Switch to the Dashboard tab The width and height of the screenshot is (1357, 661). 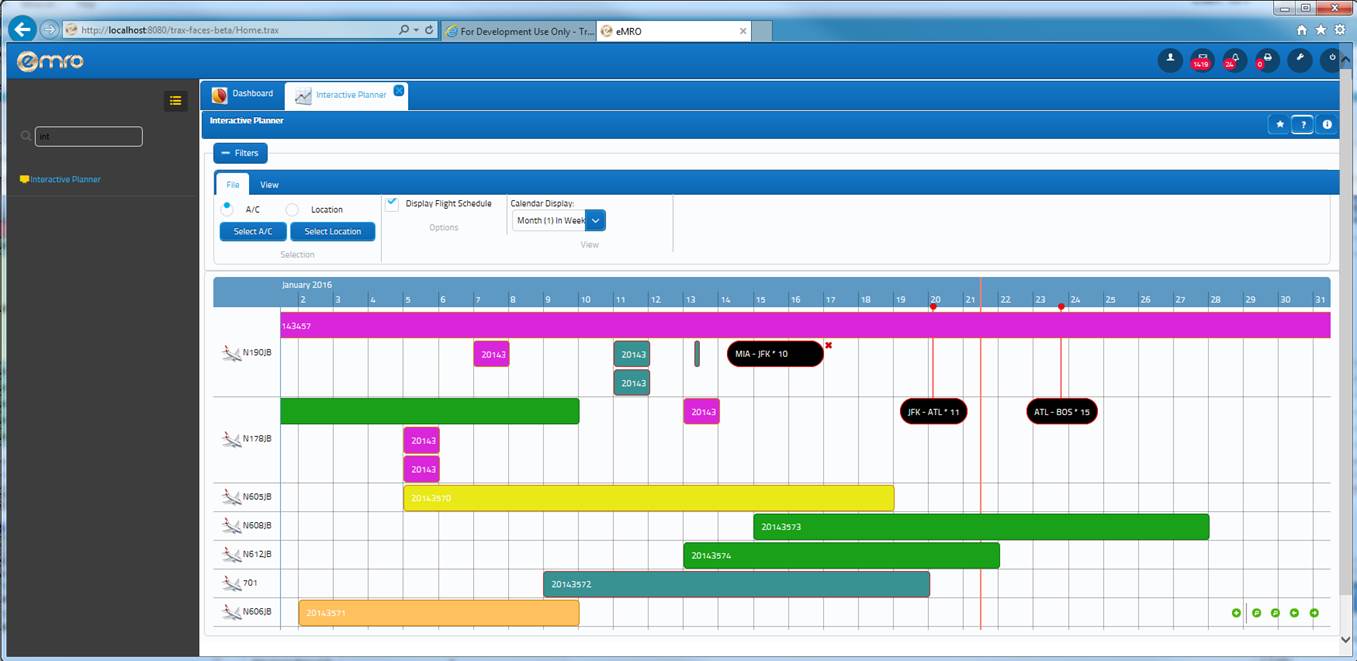pos(243,94)
